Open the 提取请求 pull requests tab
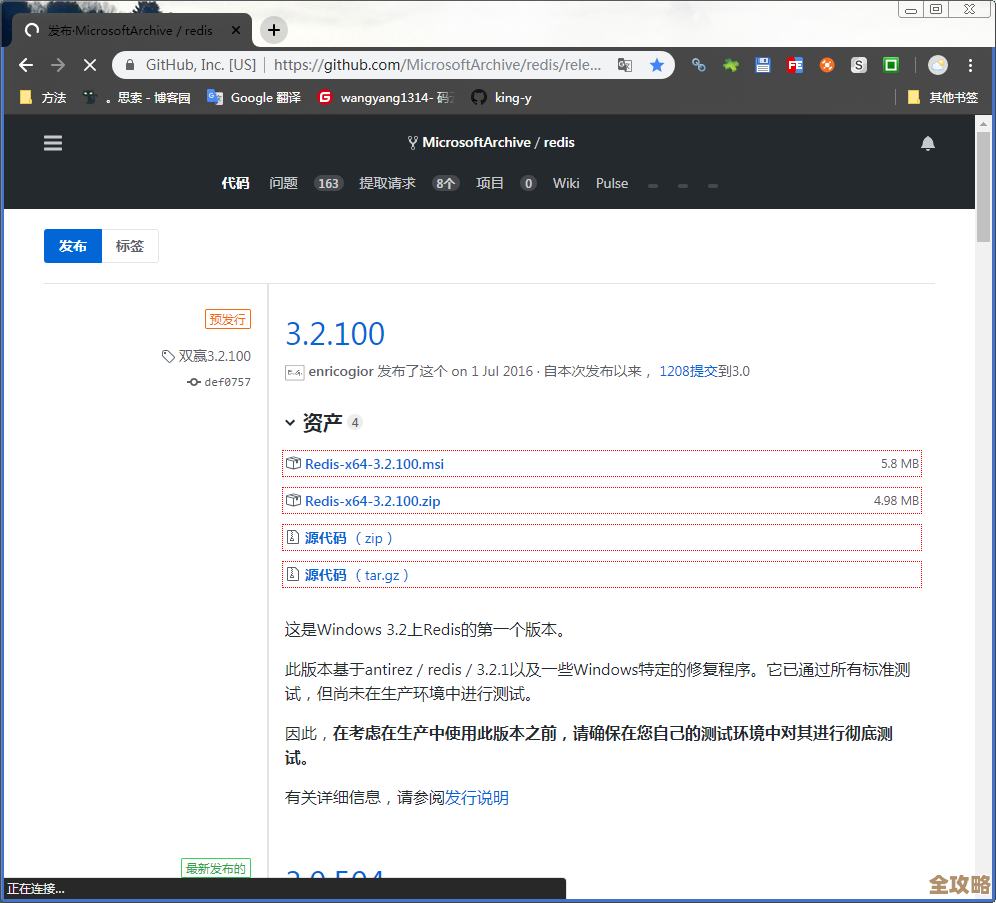The image size is (996, 903). (x=388, y=183)
